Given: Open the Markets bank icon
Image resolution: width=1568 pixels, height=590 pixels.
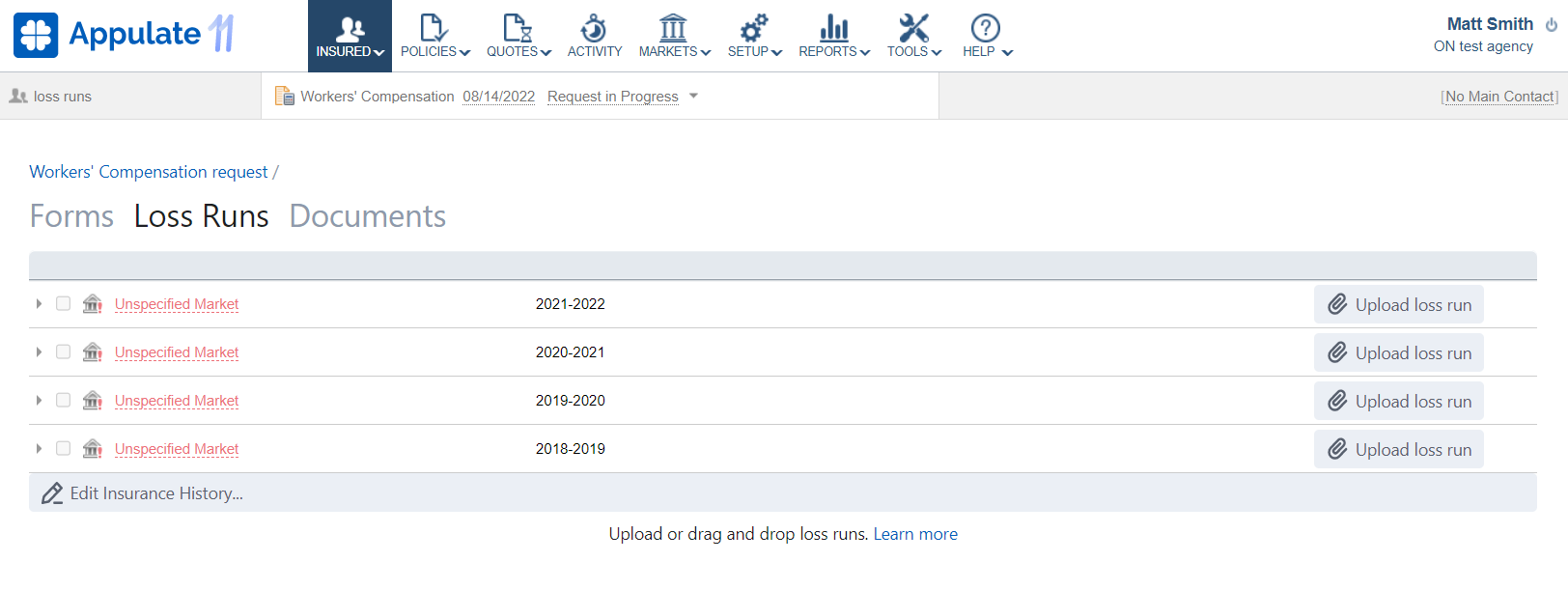Looking at the screenshot, I should pos(673,28).
